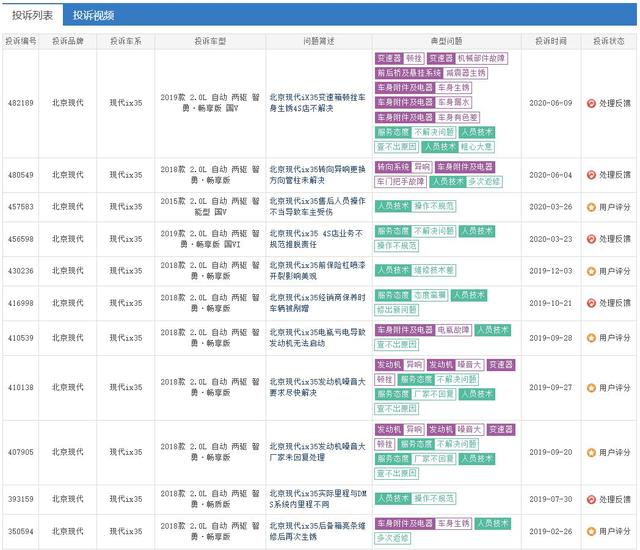Click 用户评分 icon for complaint 457583
The image size is (640, 550).
[x=591, y=207]
